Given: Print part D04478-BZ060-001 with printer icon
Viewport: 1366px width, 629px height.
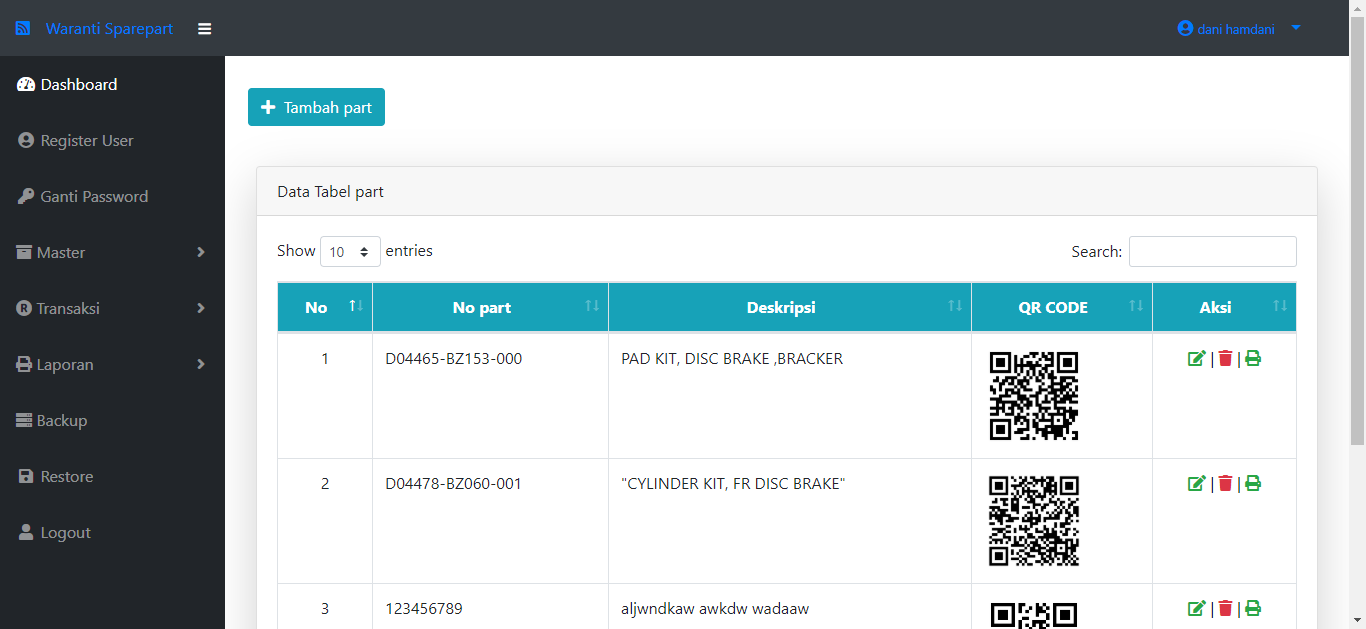Looking at the screenshot, I should click(x=1253, y=483).
